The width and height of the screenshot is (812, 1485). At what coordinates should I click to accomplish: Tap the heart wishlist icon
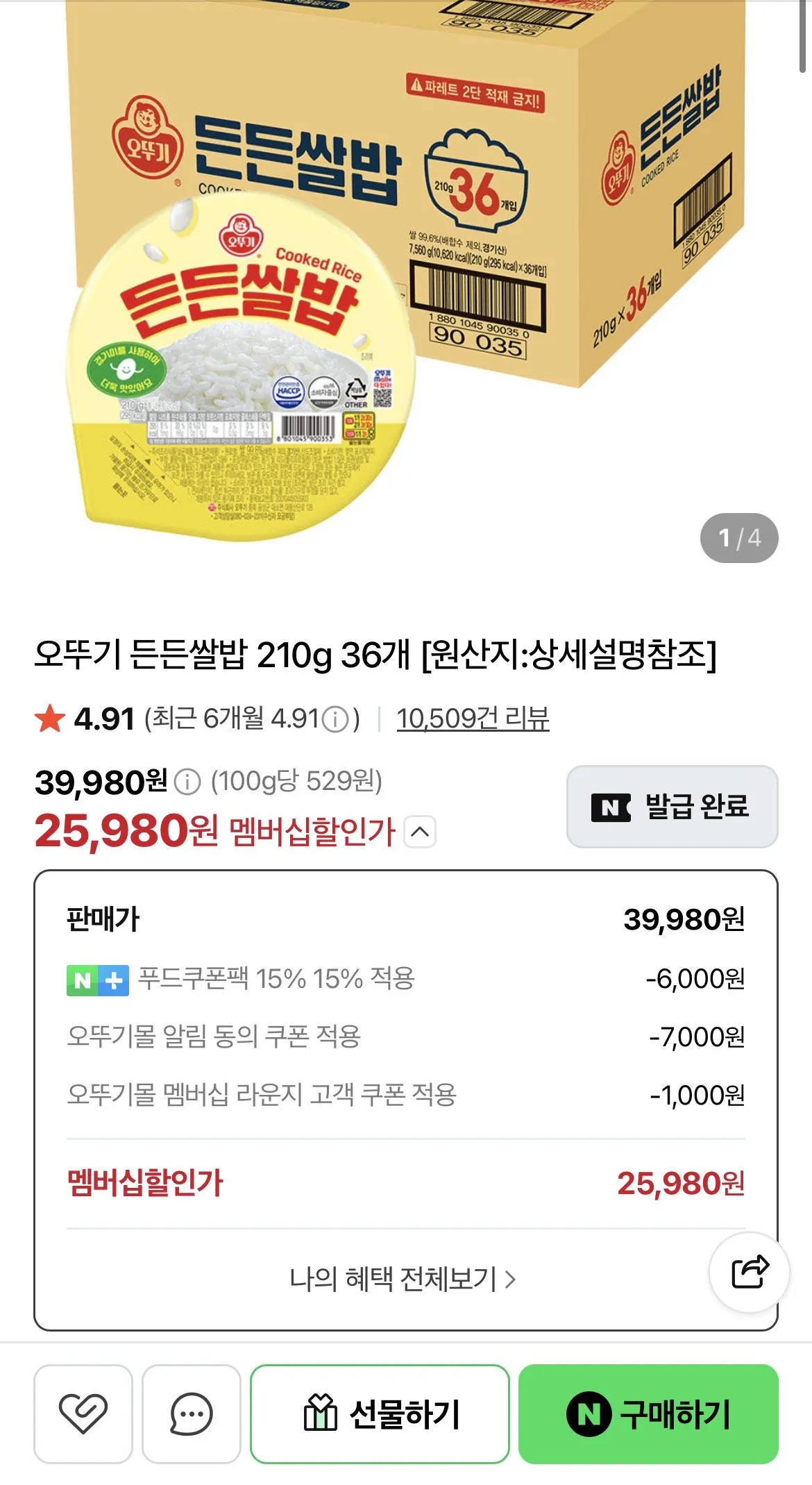[x=83, y=1413]
